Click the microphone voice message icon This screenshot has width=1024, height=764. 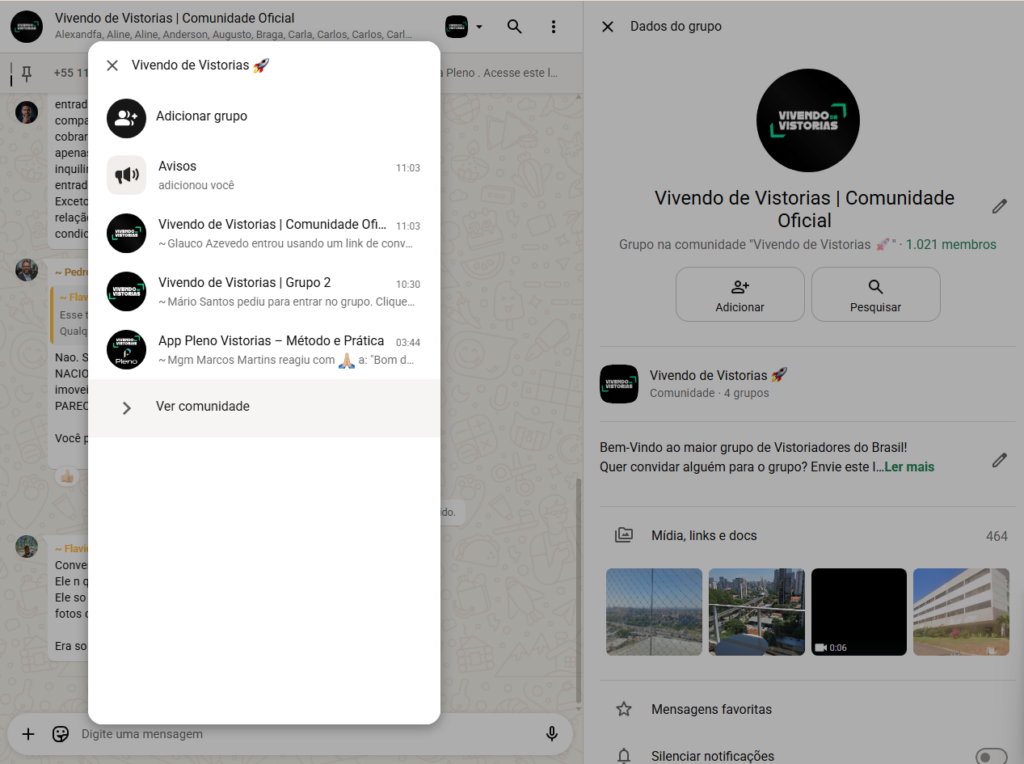(551, 734)
